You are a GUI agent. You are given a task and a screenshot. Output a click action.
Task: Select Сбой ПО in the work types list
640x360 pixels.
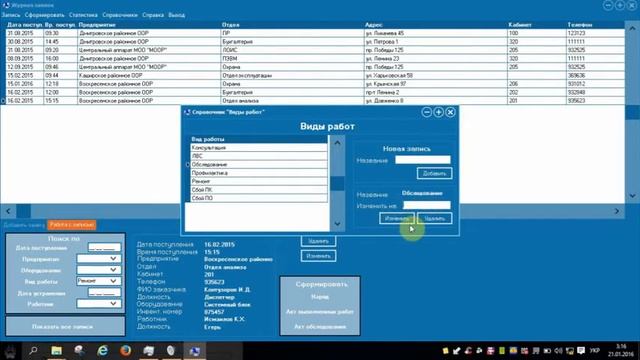click(259, 198)
